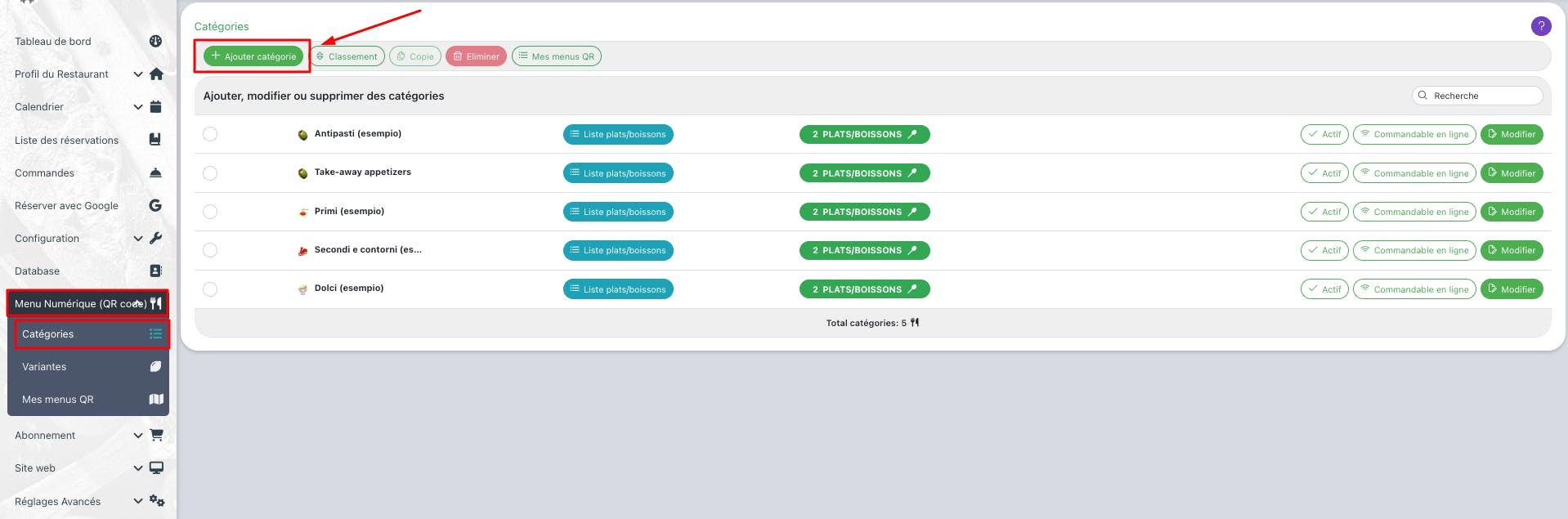Viewport: 1568px width, 519px height.
Task: Click Modifier for Secondi e contorni
Action: coord(1512,250)
